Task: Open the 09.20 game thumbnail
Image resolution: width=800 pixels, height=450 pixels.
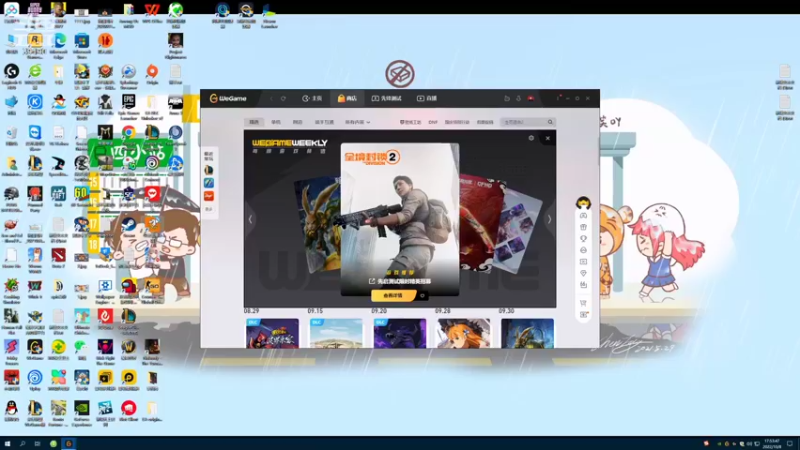Action: [x=399, y=333]
